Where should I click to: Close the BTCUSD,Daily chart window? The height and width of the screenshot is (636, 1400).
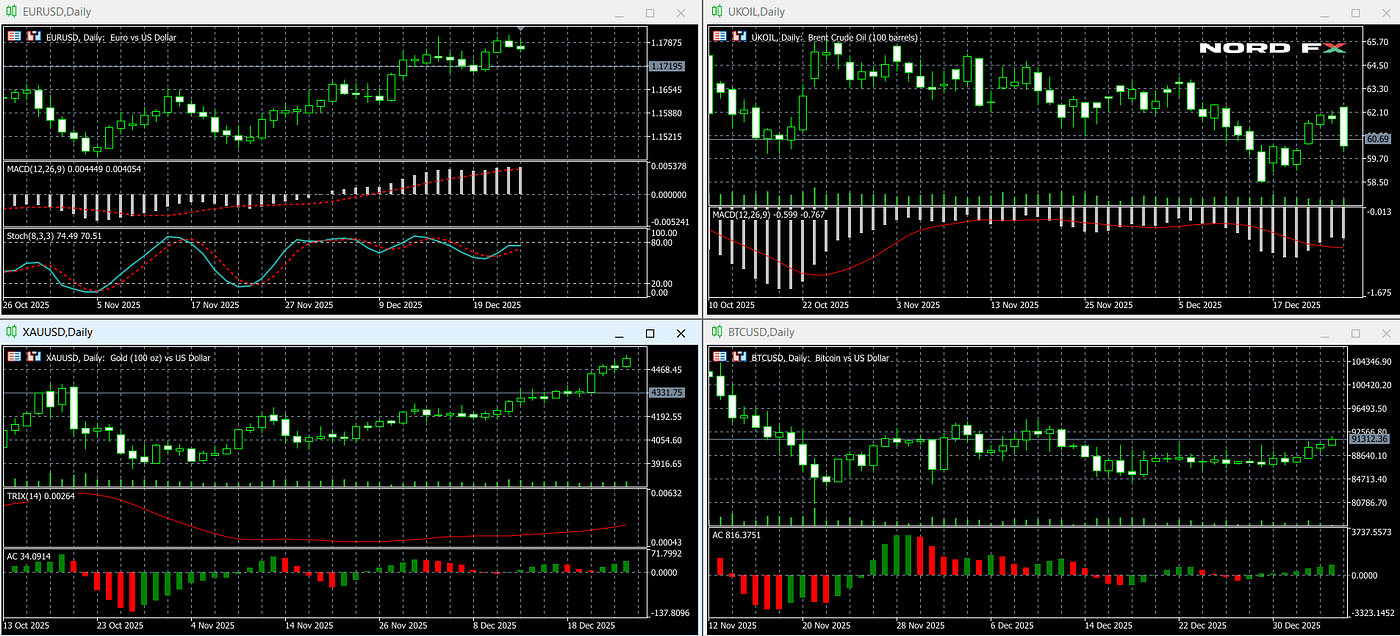[x=1385, y=333]
